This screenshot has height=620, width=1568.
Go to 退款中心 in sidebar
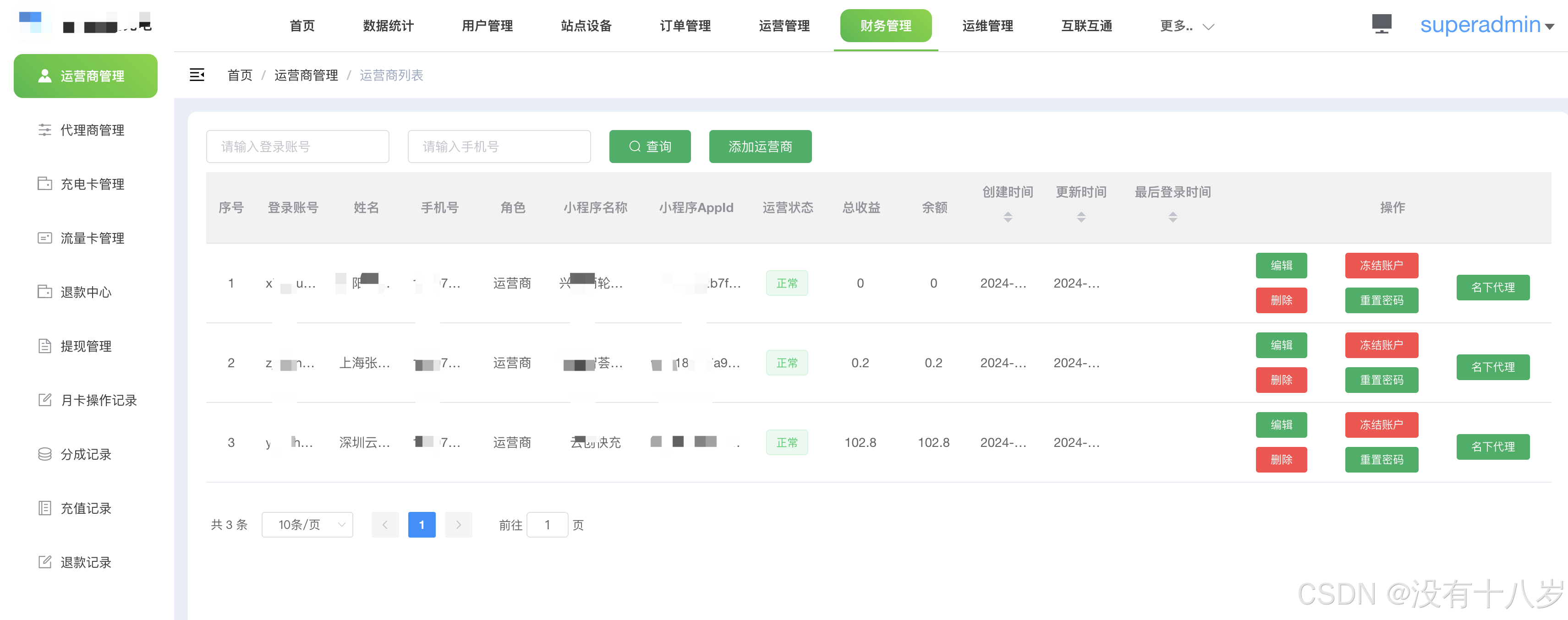(x=86, y=292)
